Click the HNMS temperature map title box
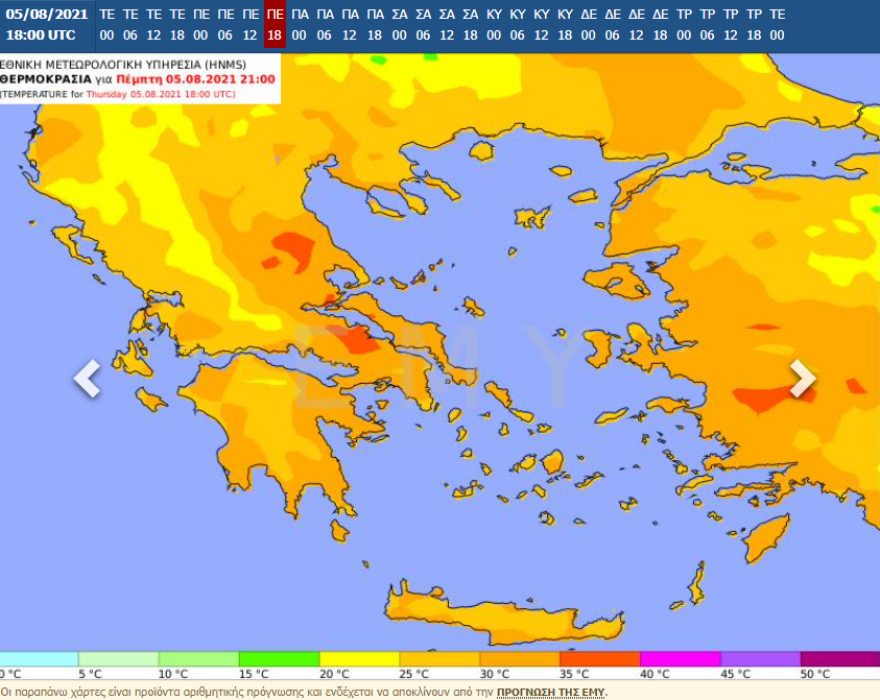The image size is (880, 700). (x=140, y=78)
